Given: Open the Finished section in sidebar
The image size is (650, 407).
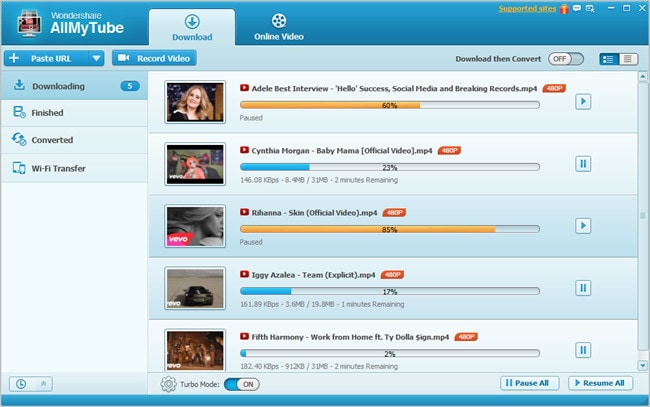Looking at the screenshot, I should [x=75, y=113].
